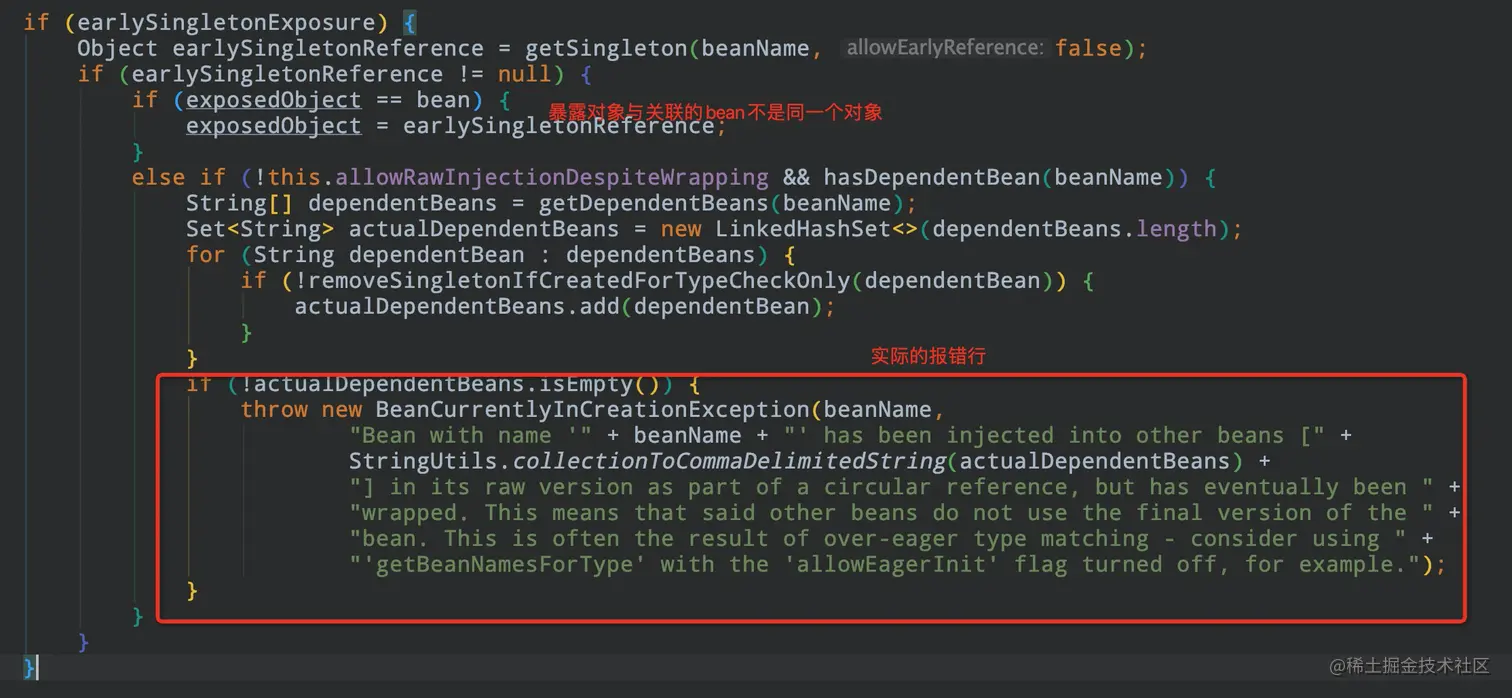The width and height of the screenshot is (1512, 698).
Task: Click the add method on actualDependentBeans
Action: [600, 306]
